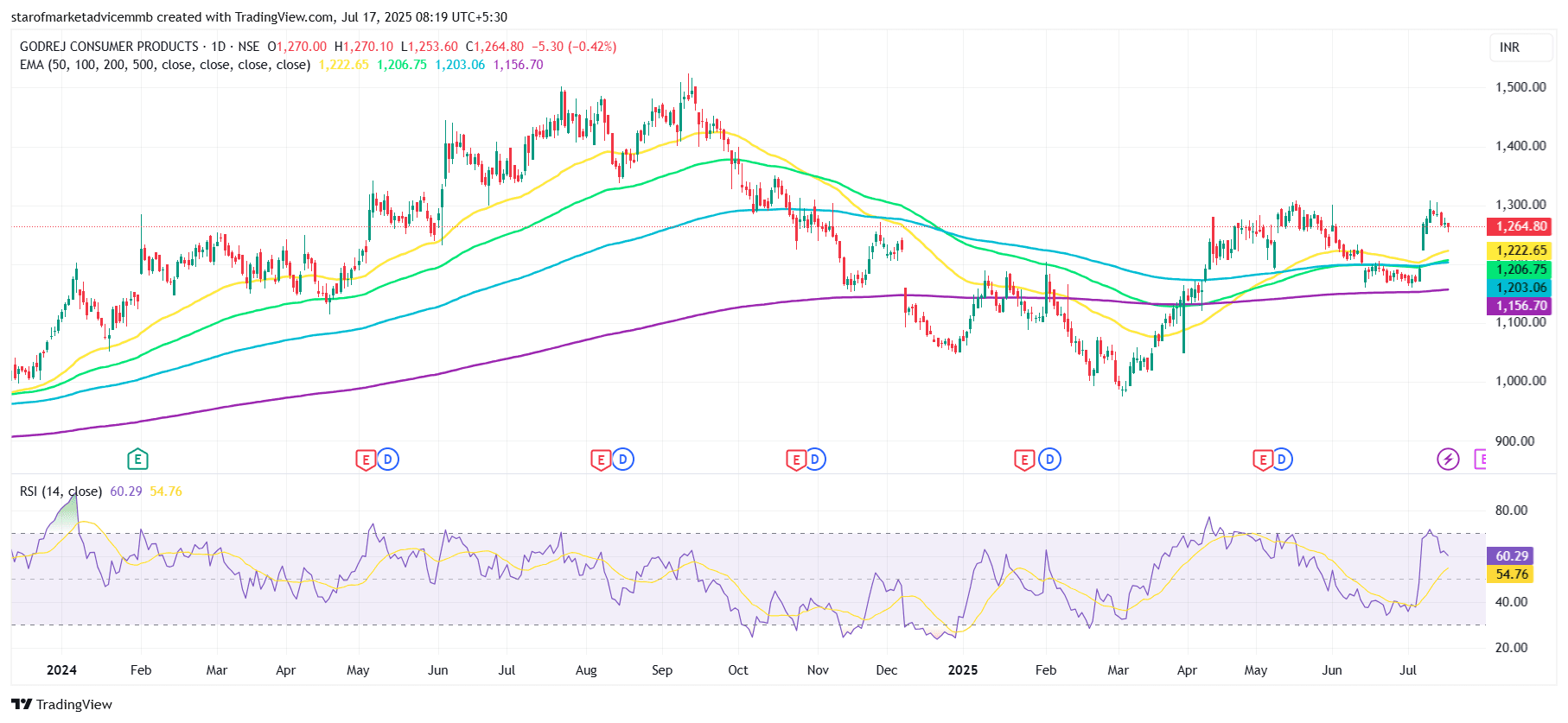This screenshot has height=723, width=1568.
Task: Click the green 1,206.75 tag on the price axis
Action: 1519,270
